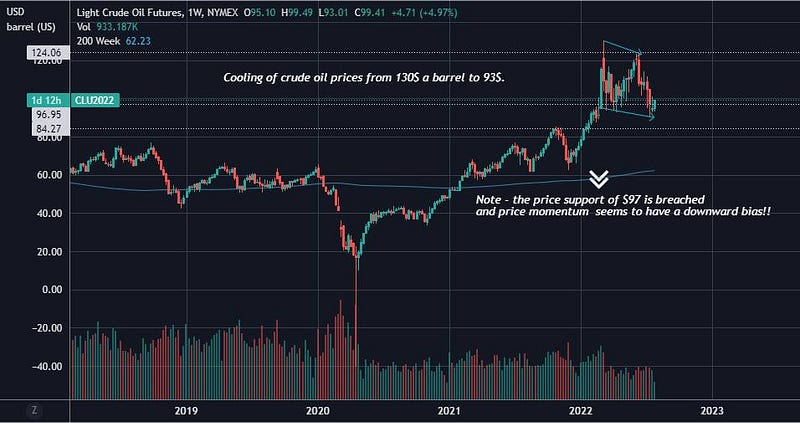800x423 pixels.
Task: Click the 2021 label on time axis
Action: pos(450,410)
